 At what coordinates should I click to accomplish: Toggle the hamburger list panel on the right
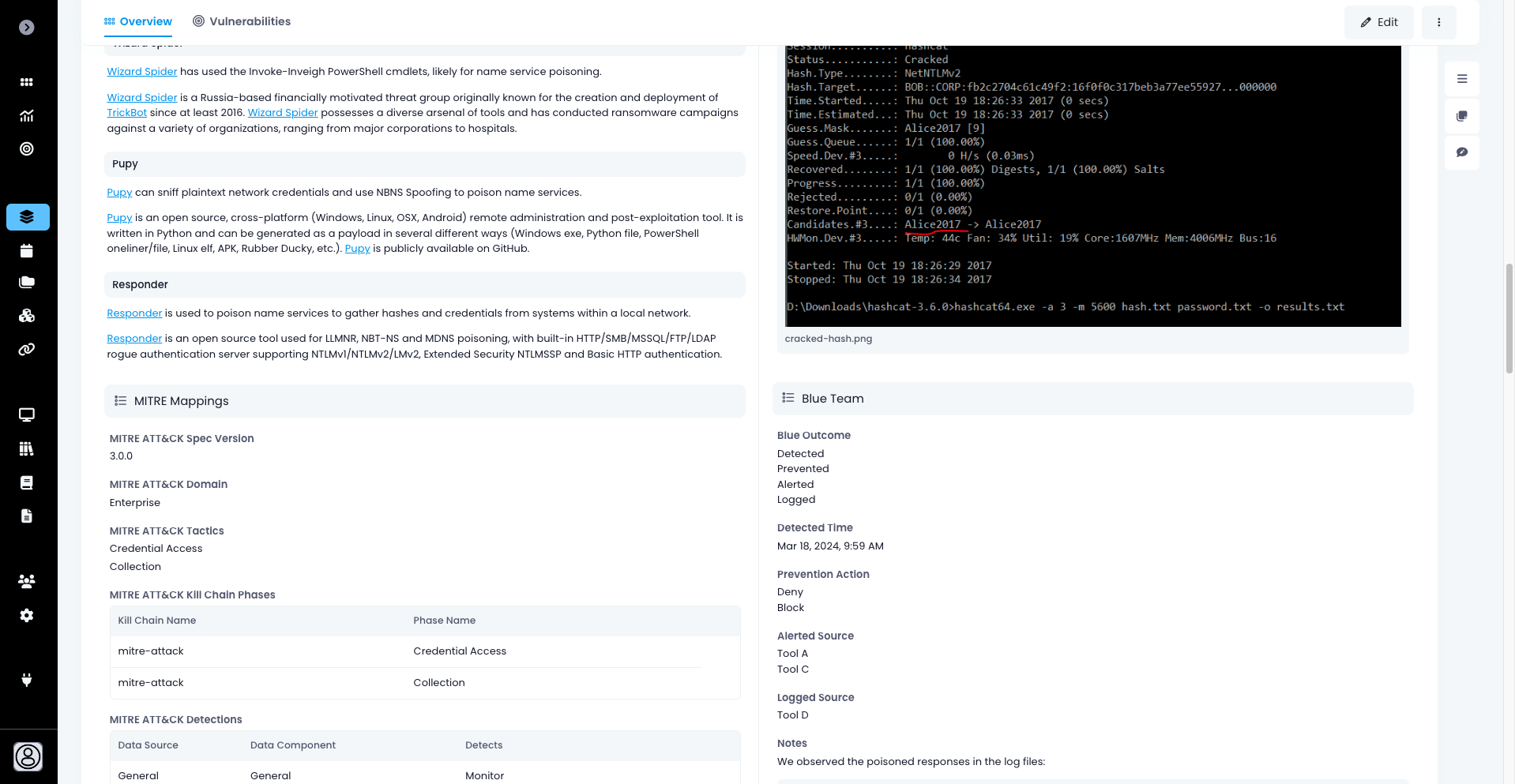[1462, 79]
